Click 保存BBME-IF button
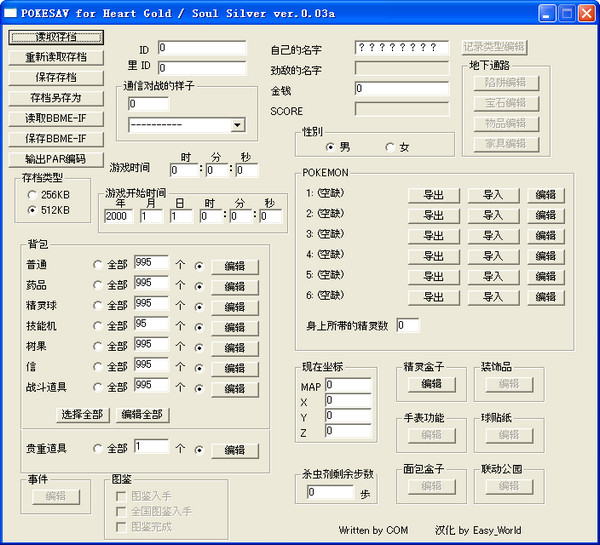The width and height of the screenshot is (600, 545). coord(56,139)
